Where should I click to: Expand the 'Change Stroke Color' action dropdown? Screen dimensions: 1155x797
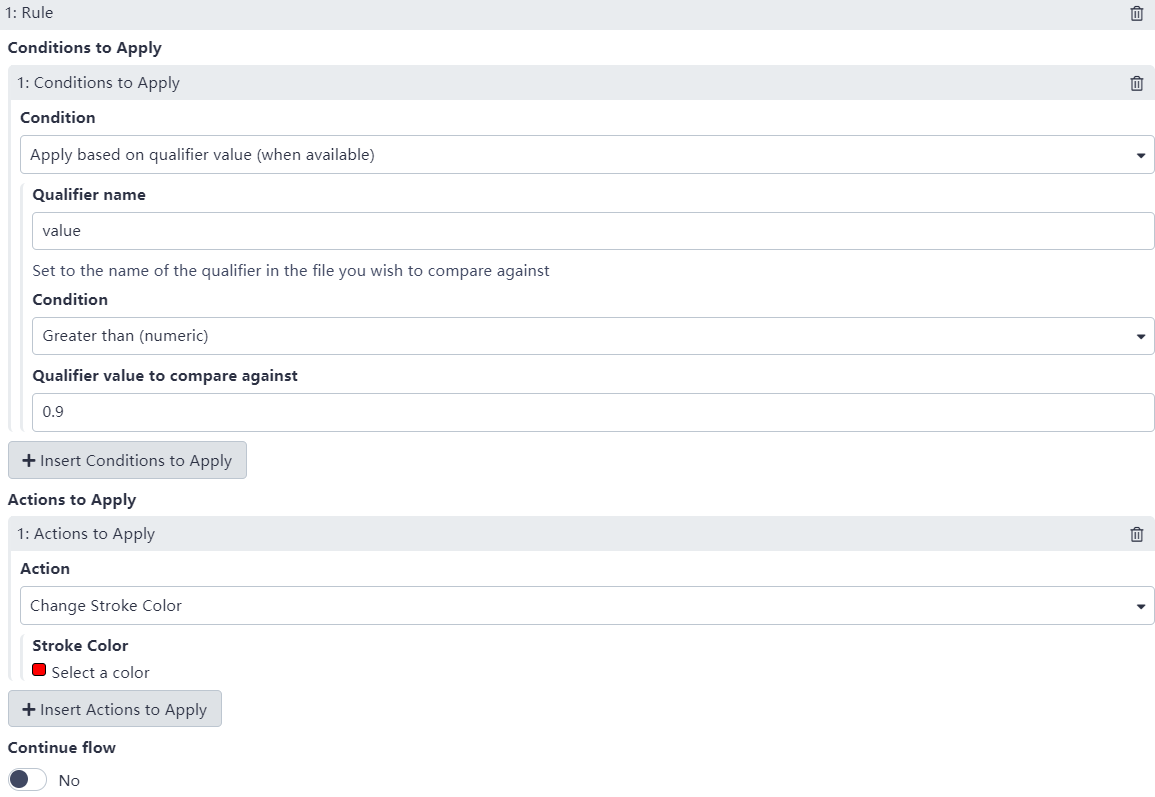pos(587,606)
